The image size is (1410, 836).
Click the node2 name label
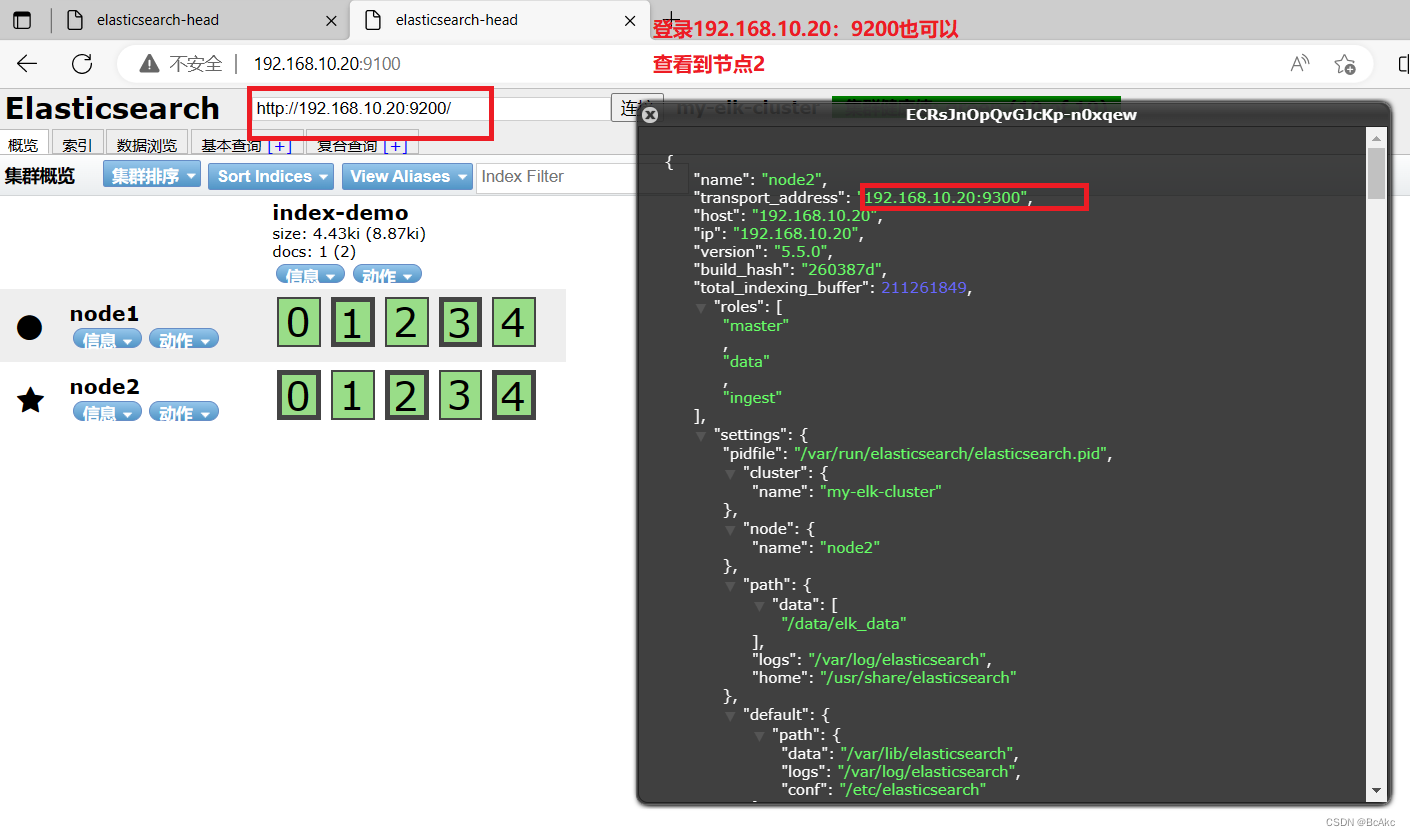pos(104,387)
